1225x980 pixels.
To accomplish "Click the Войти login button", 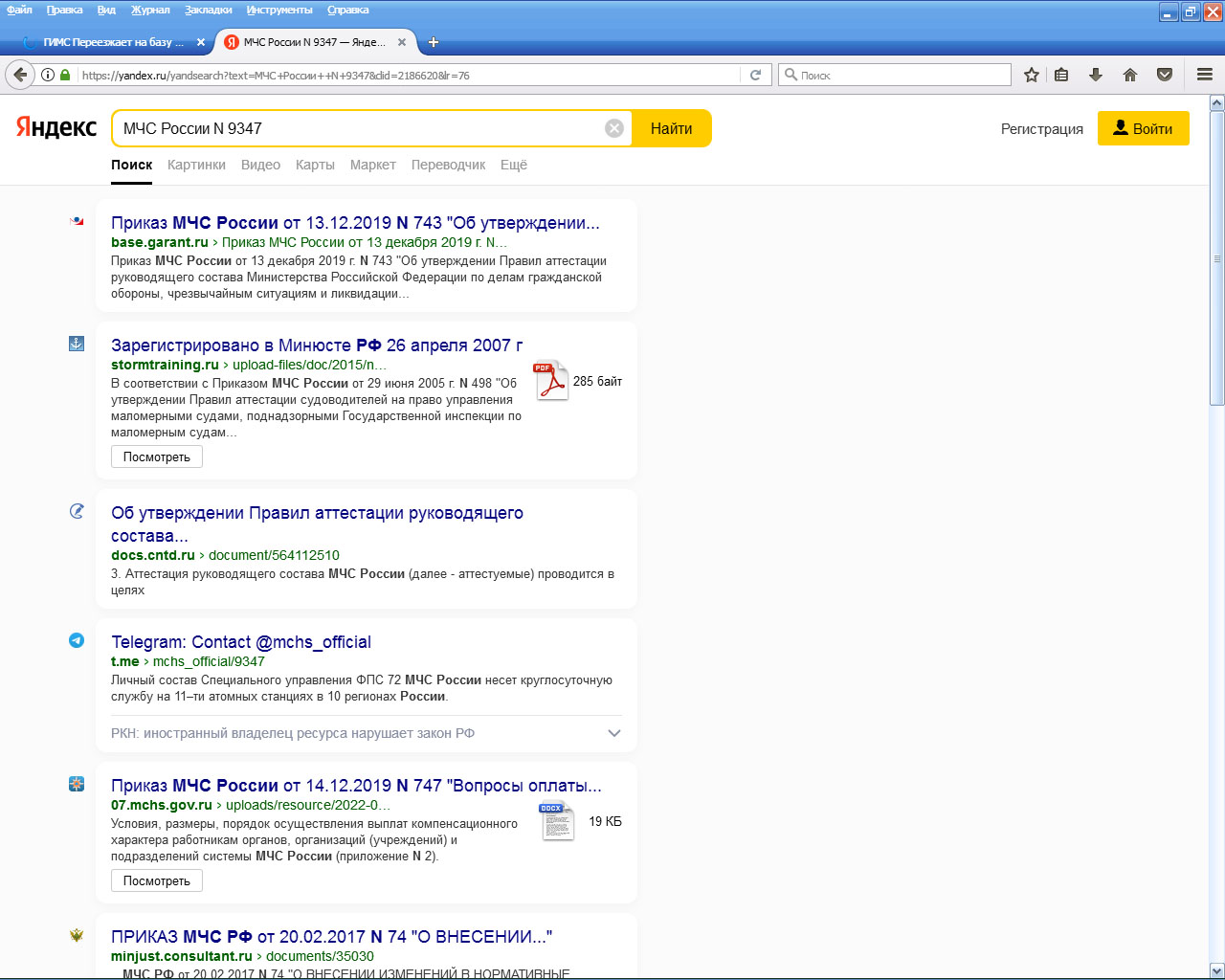I will tap(1143, 128).
